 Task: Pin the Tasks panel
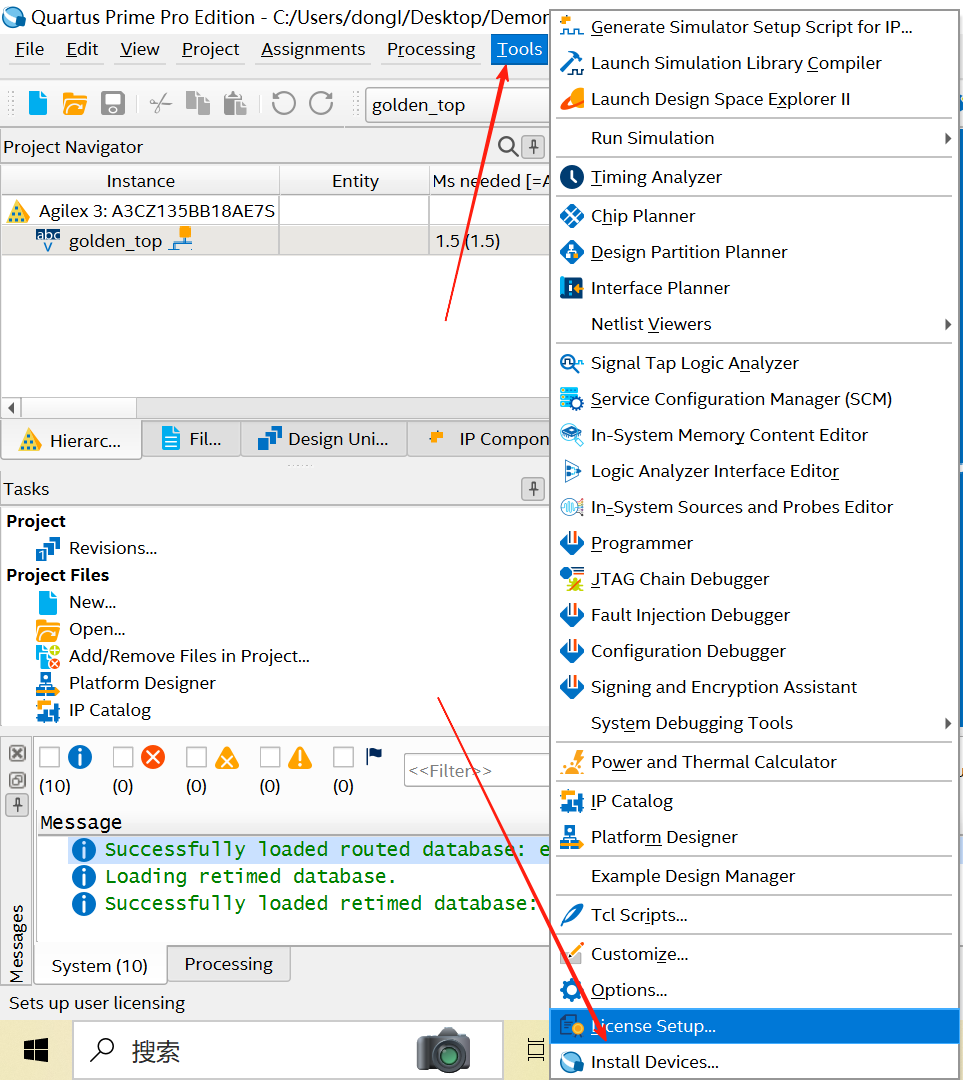click(x=533, y=489)
